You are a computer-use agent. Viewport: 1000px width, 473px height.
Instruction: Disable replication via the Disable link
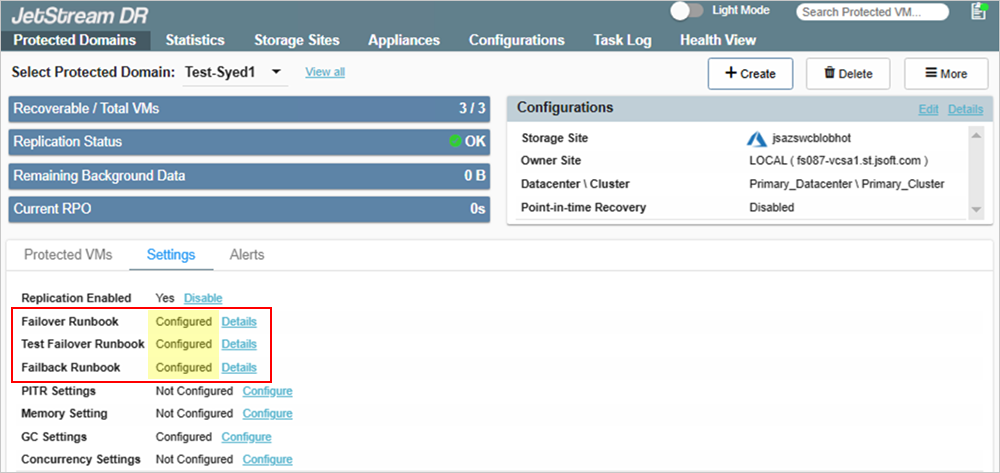pos(203,298)
